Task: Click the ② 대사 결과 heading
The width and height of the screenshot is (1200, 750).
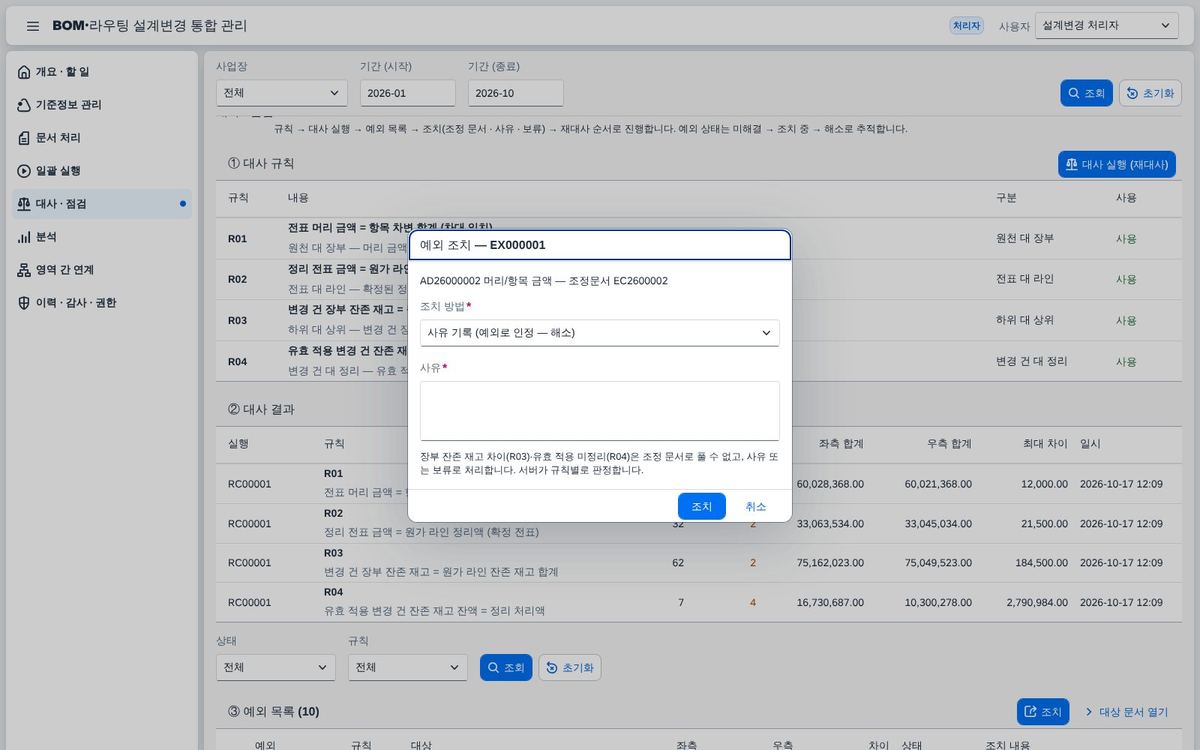Action: (x=261, y=409)
